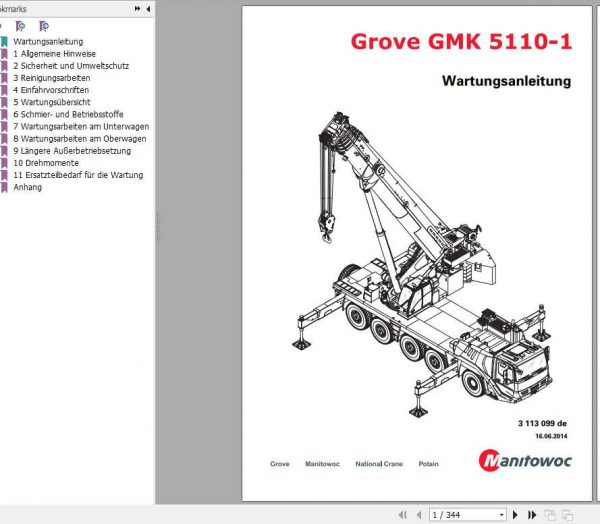Open bookmark 8 Wartungsarbeiten am Oberwagen
This screenshot has height=524, width=600.
coord(80,139)
